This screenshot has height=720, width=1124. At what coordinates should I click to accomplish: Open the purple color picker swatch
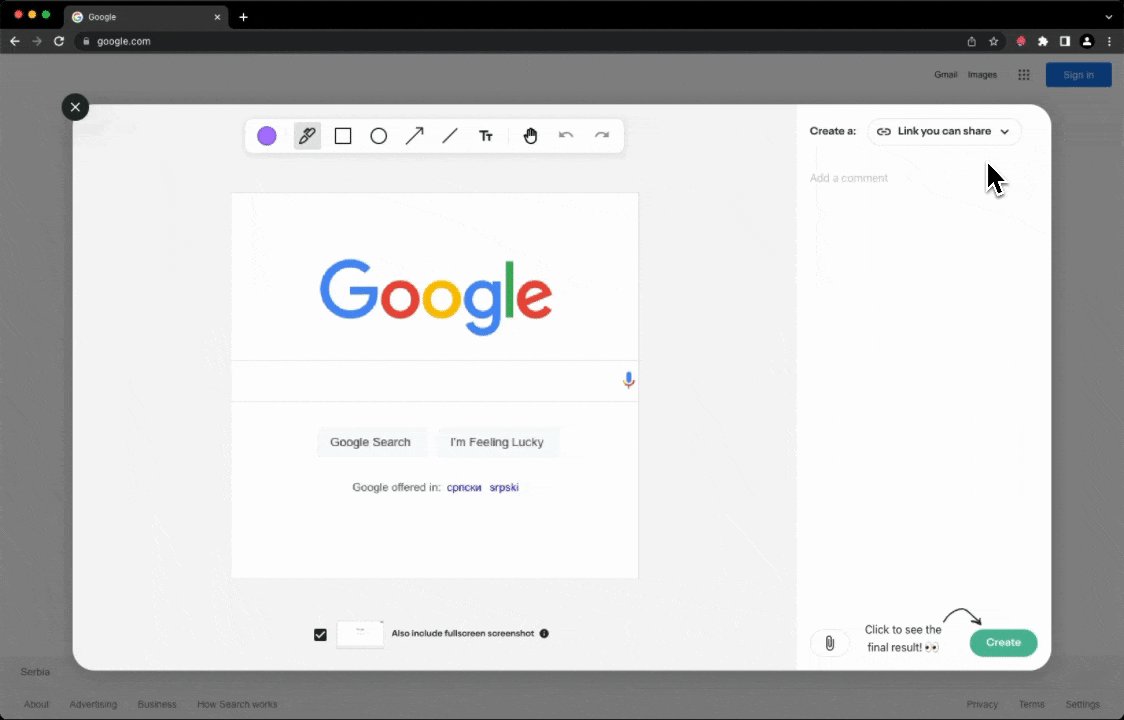267,136
